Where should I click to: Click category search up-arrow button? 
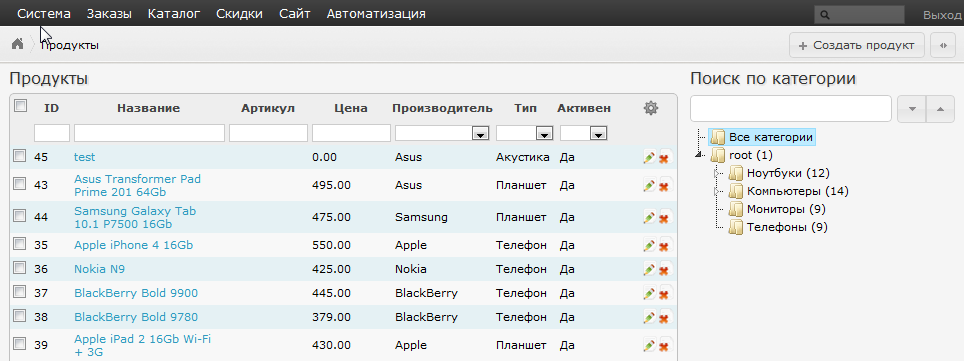(x=940, y=109)
